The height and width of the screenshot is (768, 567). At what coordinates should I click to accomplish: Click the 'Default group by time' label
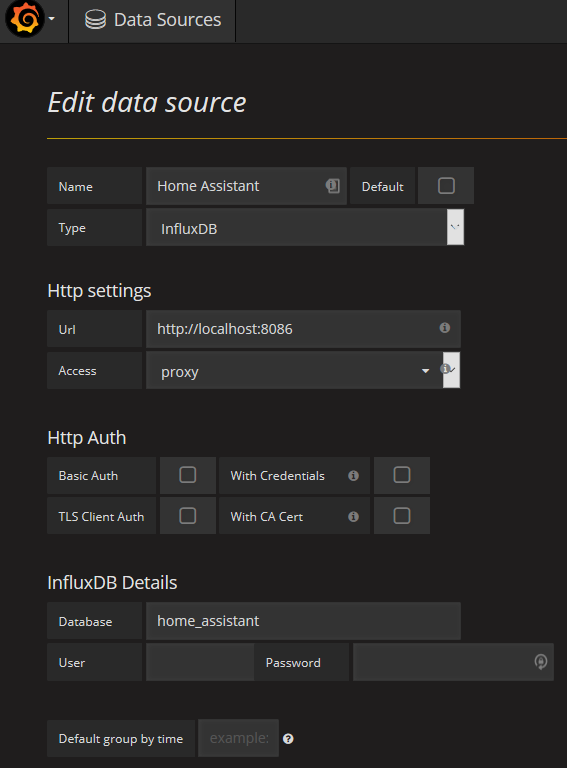120,739
